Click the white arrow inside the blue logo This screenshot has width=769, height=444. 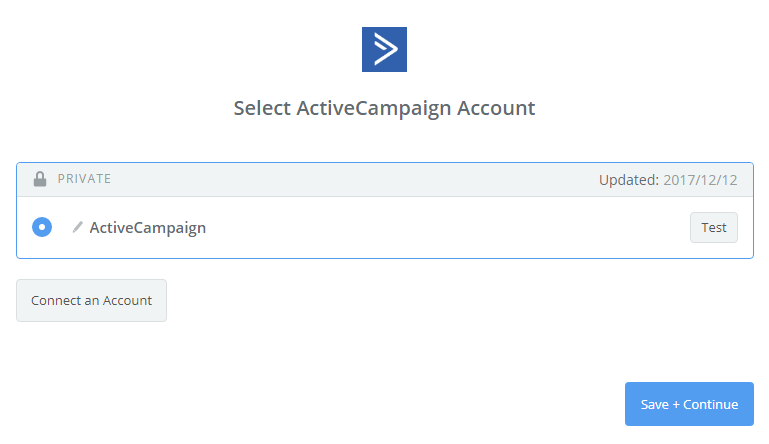click(386, 49)
